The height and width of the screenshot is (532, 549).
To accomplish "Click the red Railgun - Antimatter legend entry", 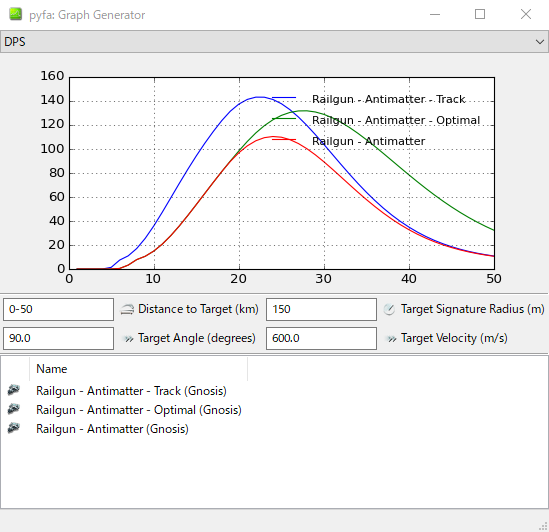I will pyautogui.click(x=348, y=141).
